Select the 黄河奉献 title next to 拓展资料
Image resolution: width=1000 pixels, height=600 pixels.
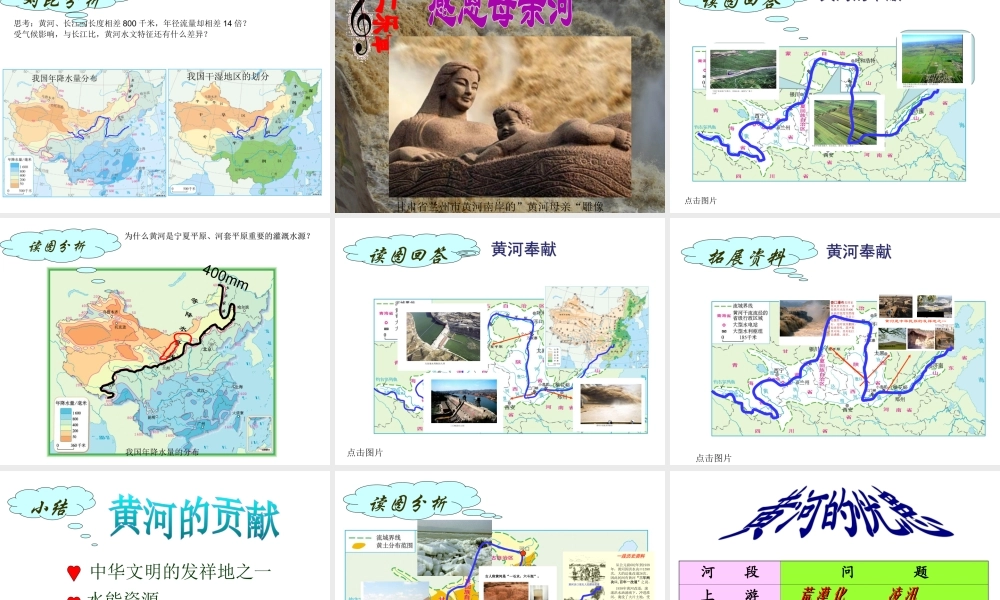858,252
